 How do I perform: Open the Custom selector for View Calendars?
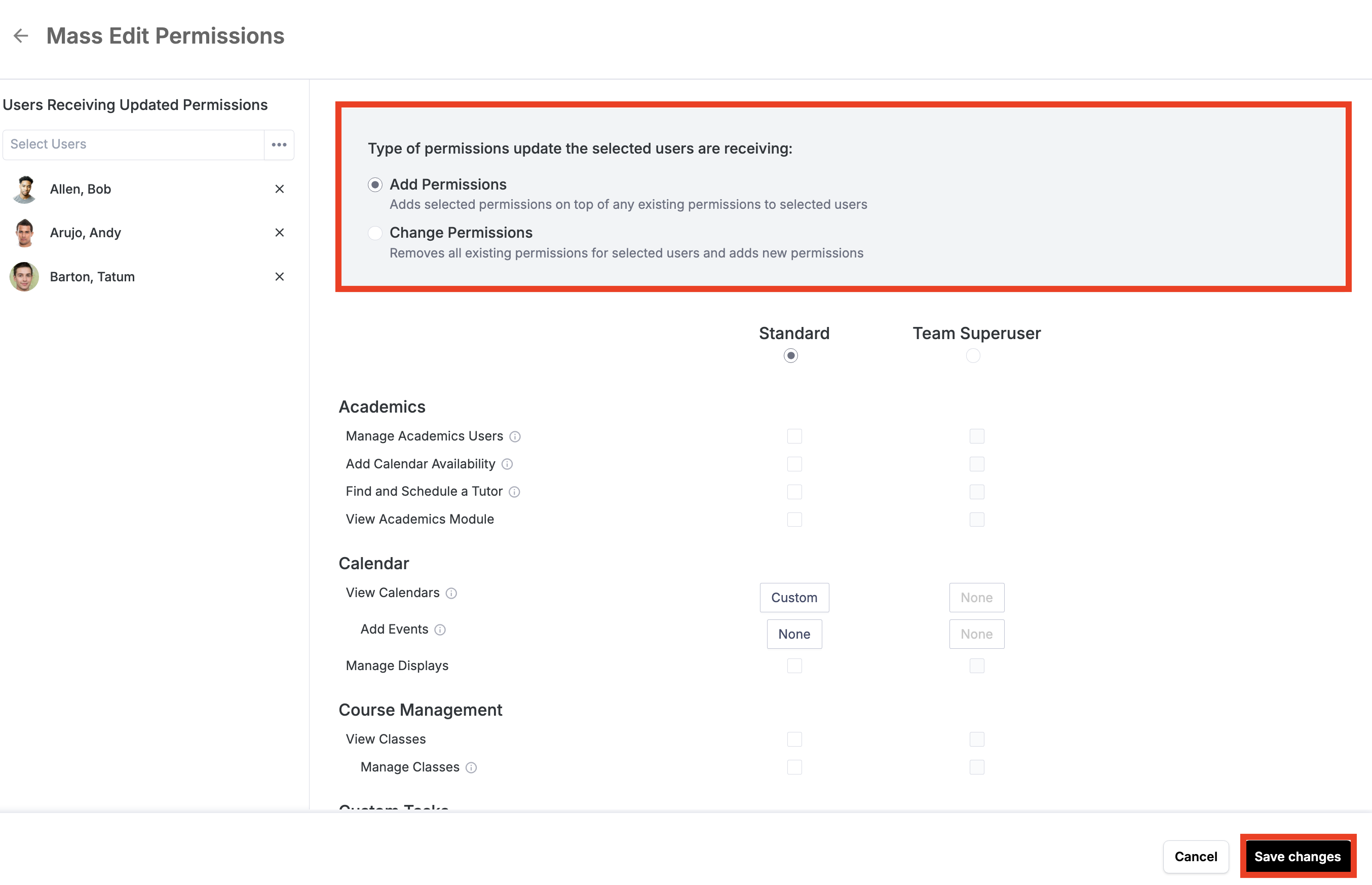point(794,597)
